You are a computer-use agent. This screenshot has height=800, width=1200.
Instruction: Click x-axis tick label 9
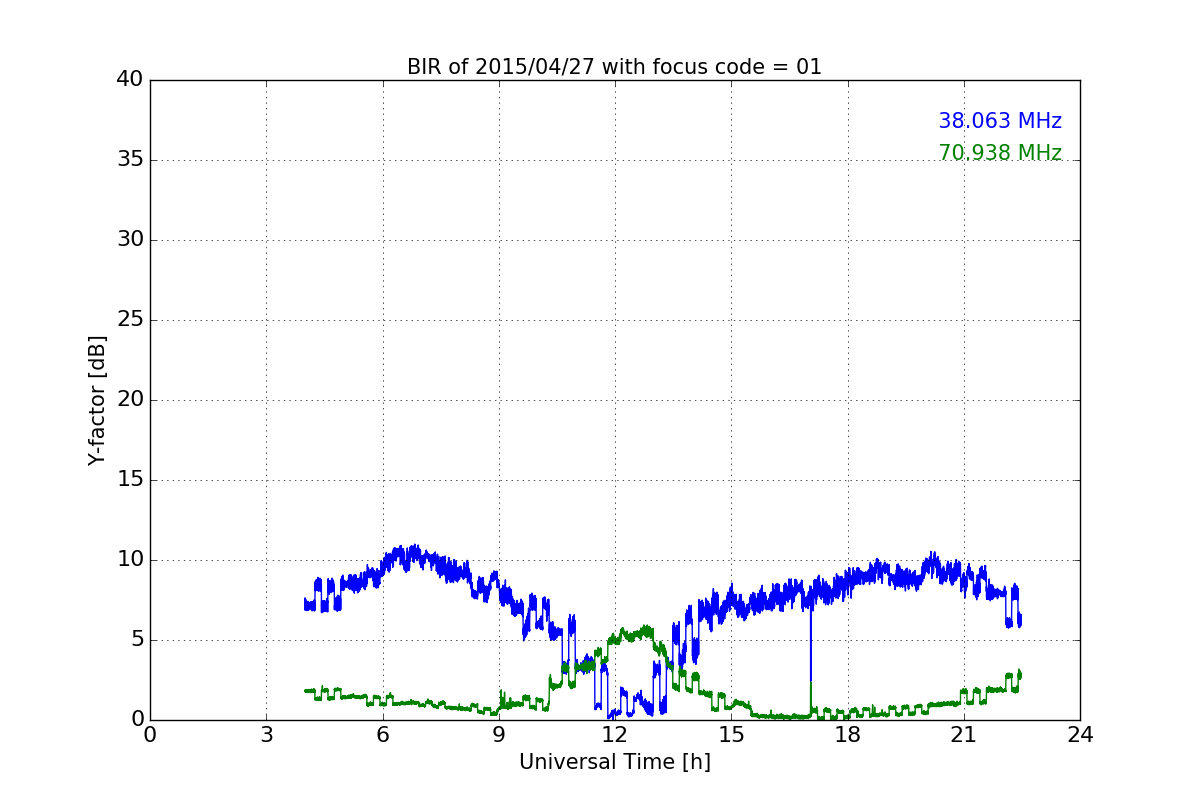(x=499, y=735)
